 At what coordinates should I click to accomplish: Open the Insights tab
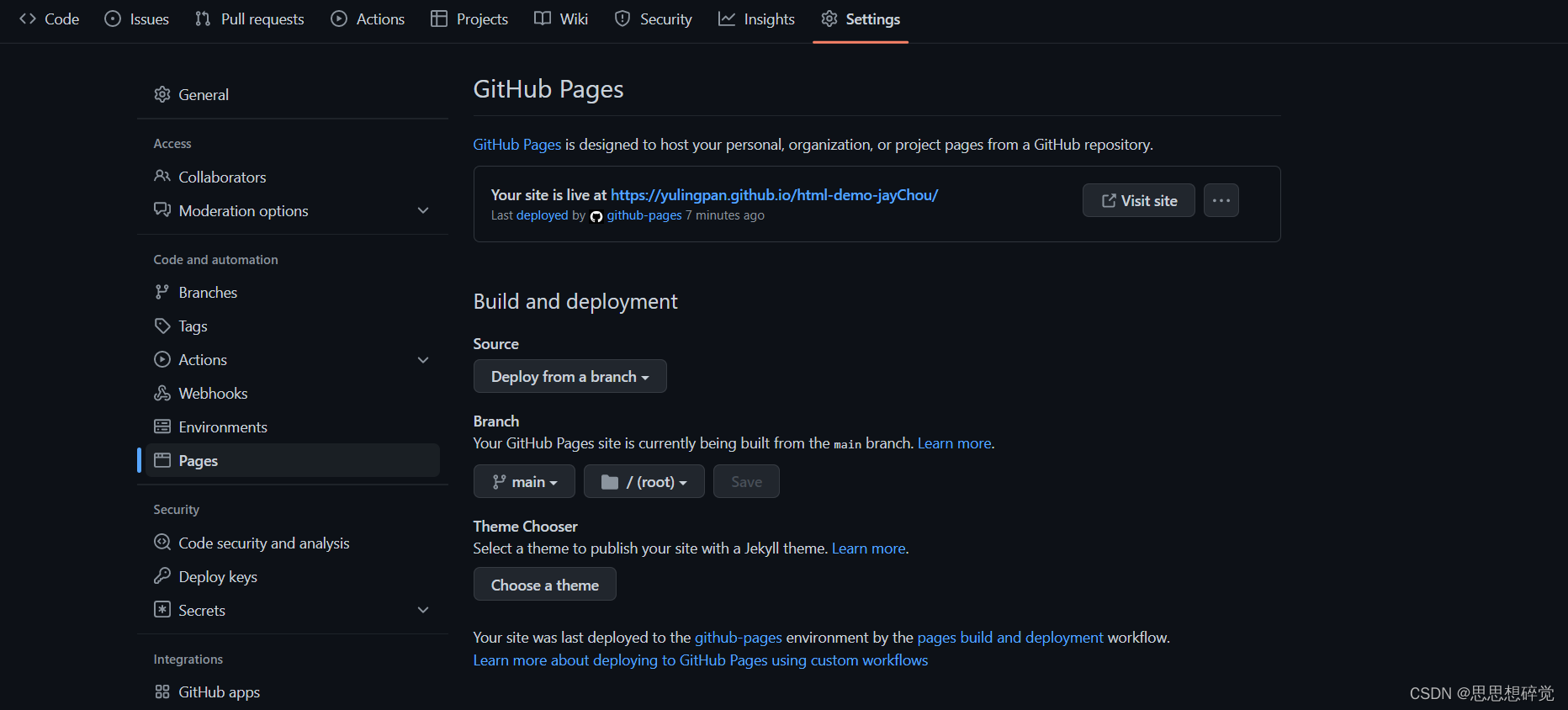click(756, 19)
